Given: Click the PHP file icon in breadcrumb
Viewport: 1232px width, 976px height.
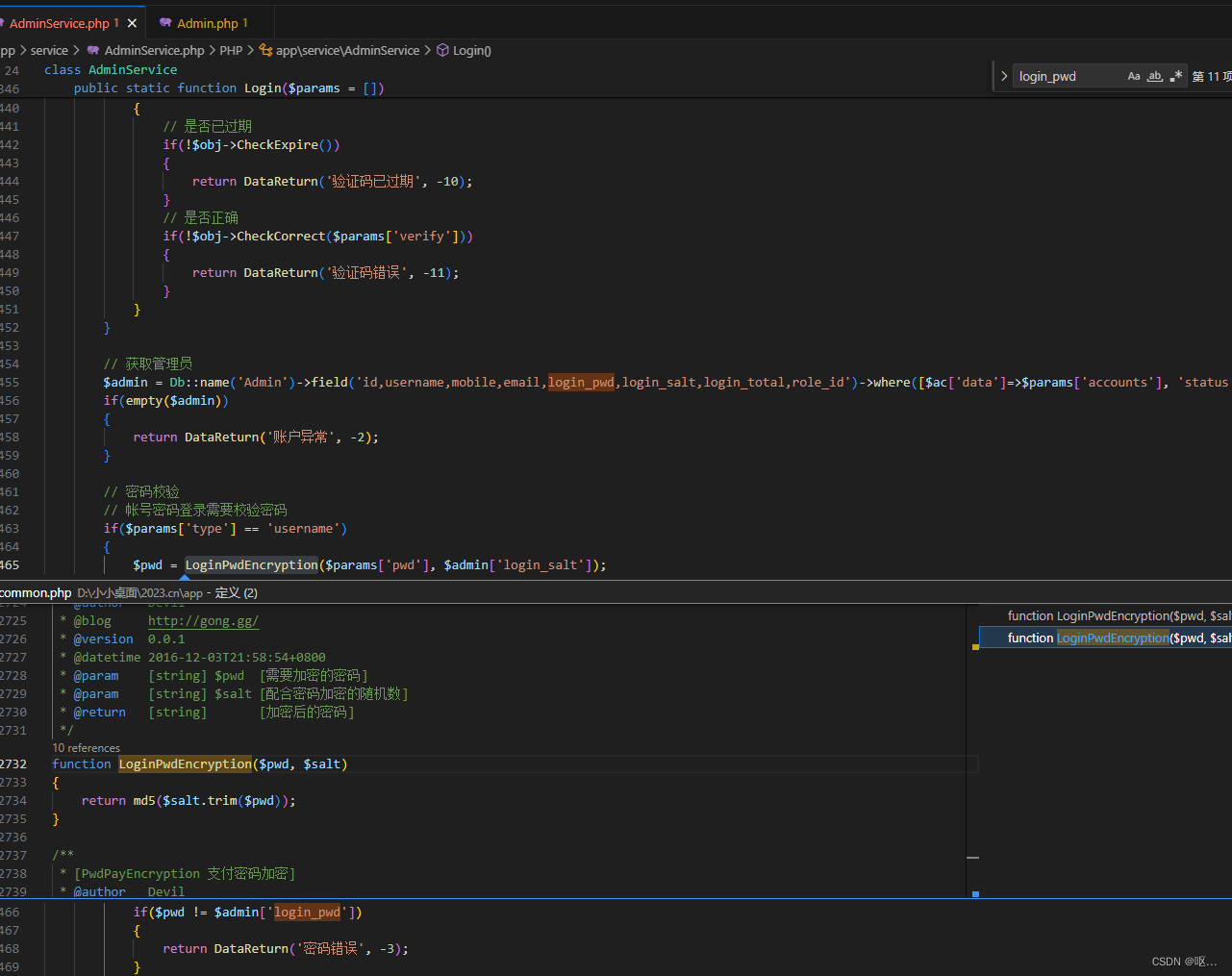Looking at the screenshot, I should click(x=93, y=50).
